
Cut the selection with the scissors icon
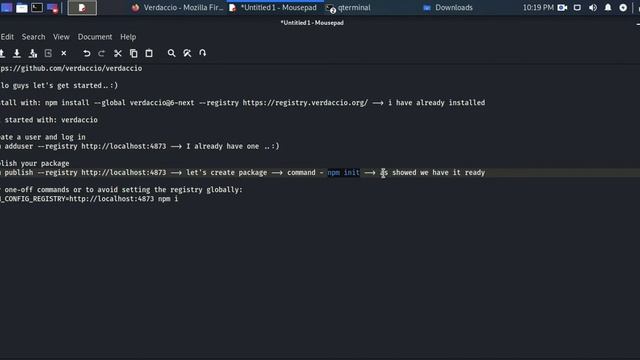(x=118, y=53)
